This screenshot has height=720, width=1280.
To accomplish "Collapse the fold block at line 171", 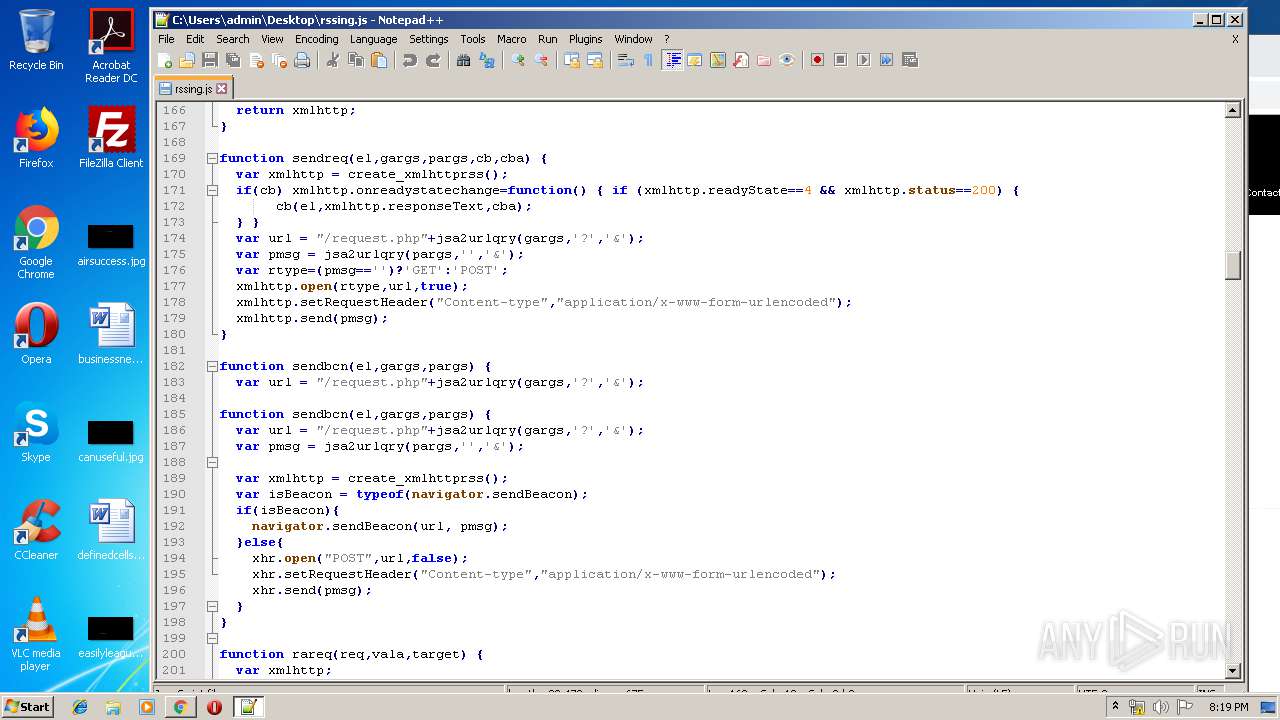I will coord(212,190).
